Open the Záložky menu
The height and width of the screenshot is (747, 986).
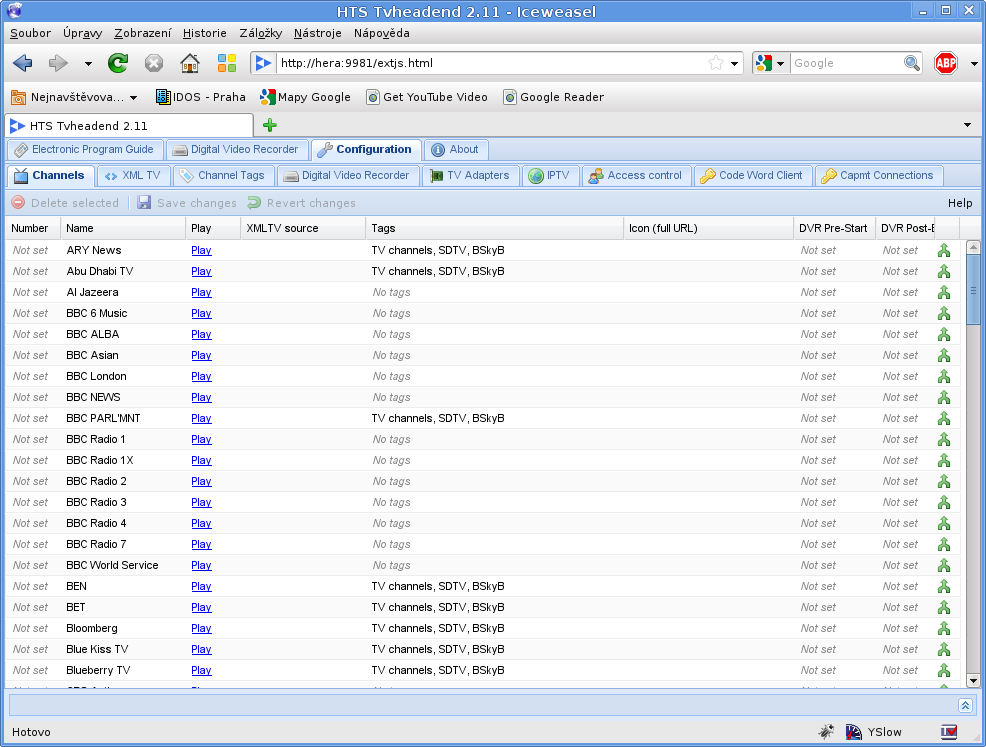click(260, 33)
